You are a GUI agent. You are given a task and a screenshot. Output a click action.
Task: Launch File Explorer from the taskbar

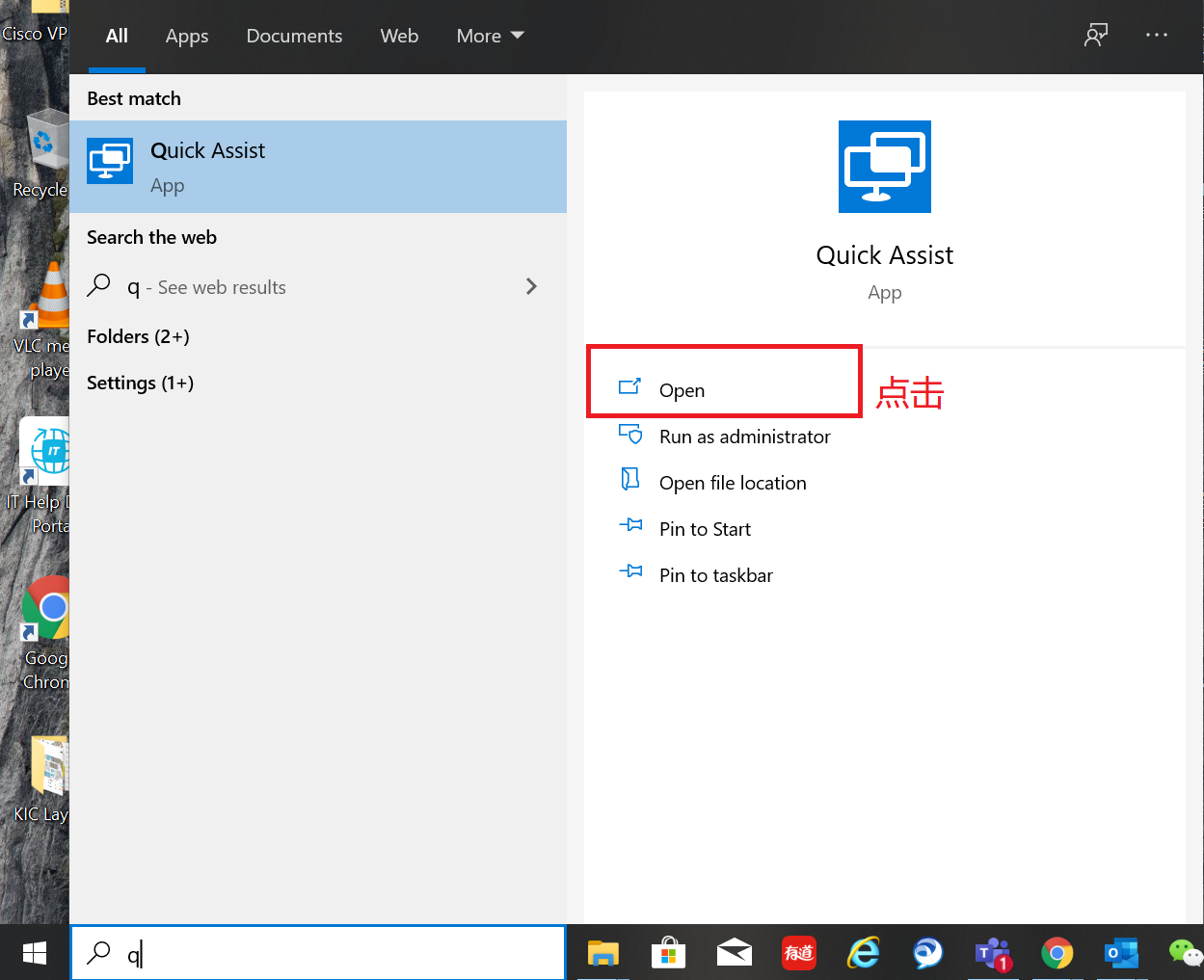coord(602,953)
